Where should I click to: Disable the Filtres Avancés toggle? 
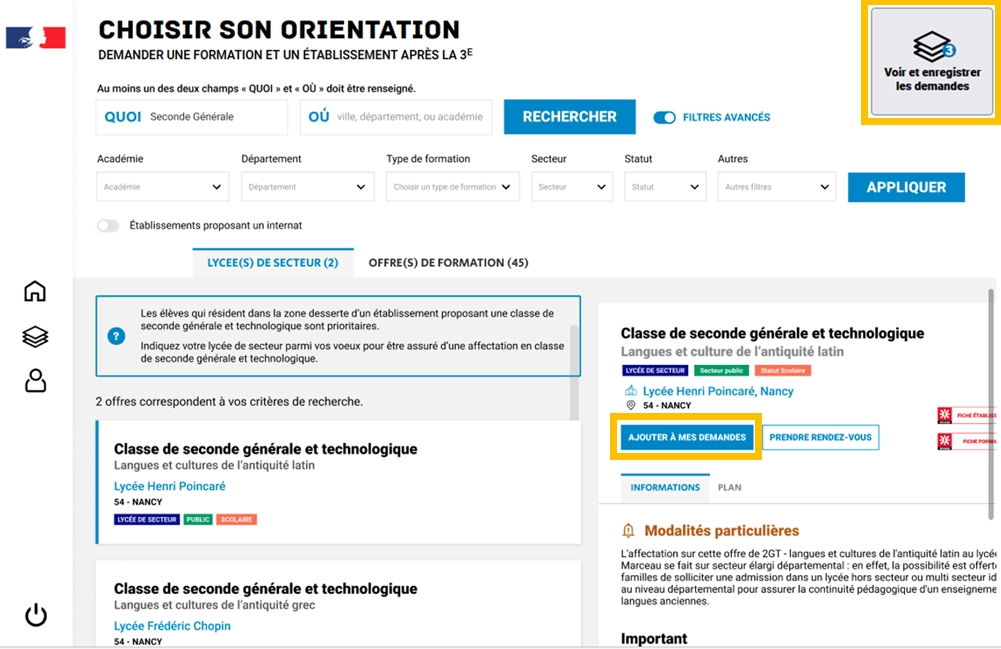pos(664,117)
